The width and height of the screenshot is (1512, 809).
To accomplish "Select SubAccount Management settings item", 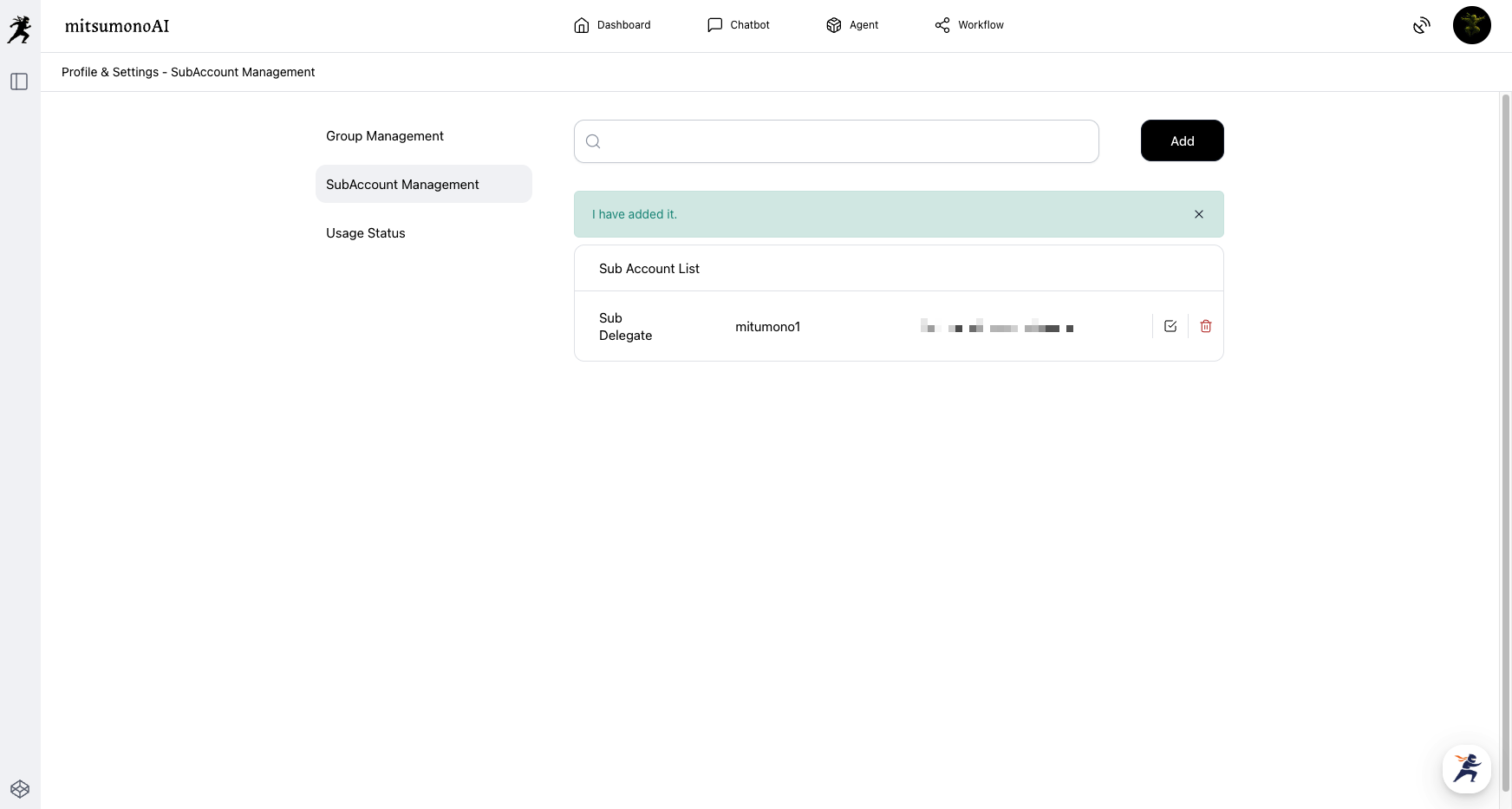I will (x=402, y=185).
